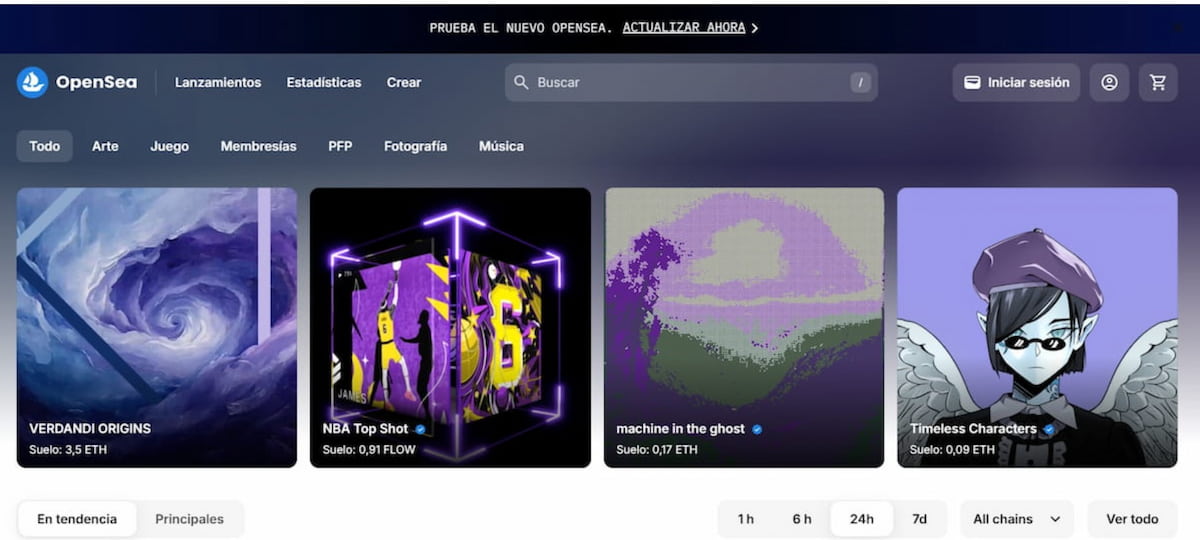Image resolution: width=1200 pixels, height=540 pixels.
Task: Select the 24h time range
Action: tap(862, 519)
